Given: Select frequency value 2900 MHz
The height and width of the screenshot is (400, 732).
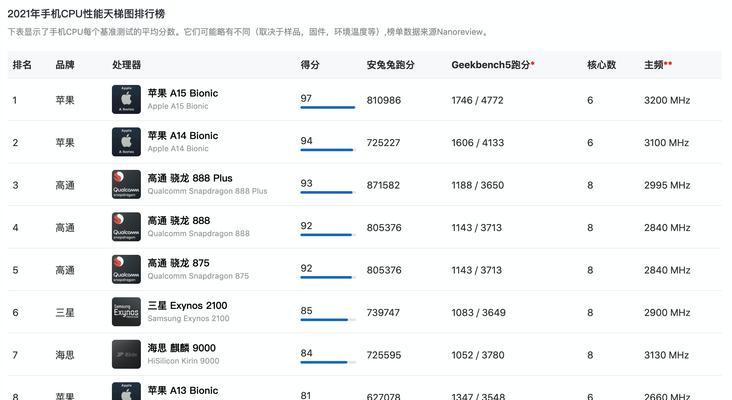Looking at the screenshot, I should (667, 313).
